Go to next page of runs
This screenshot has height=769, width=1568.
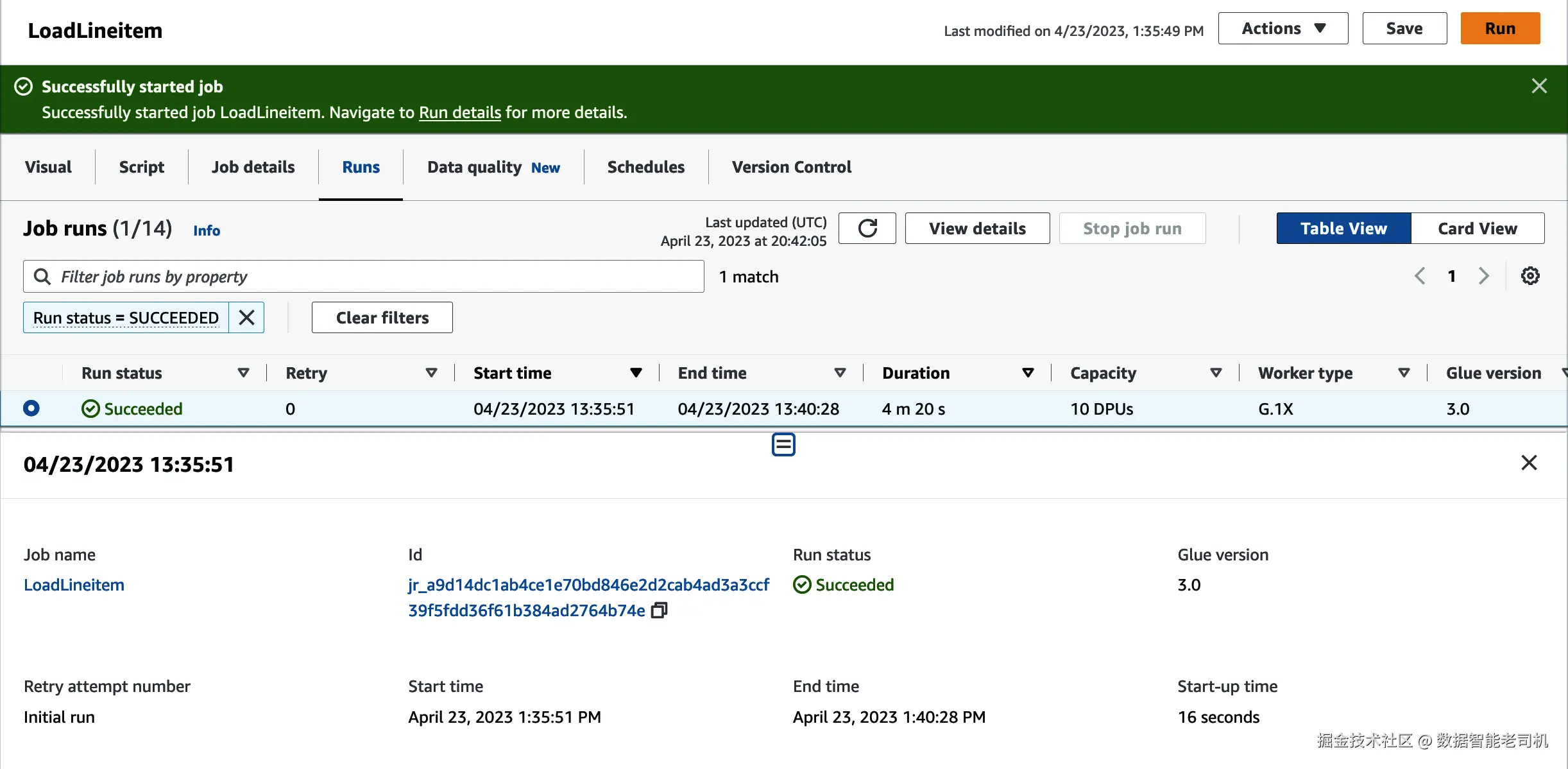tap(1484, 276)
